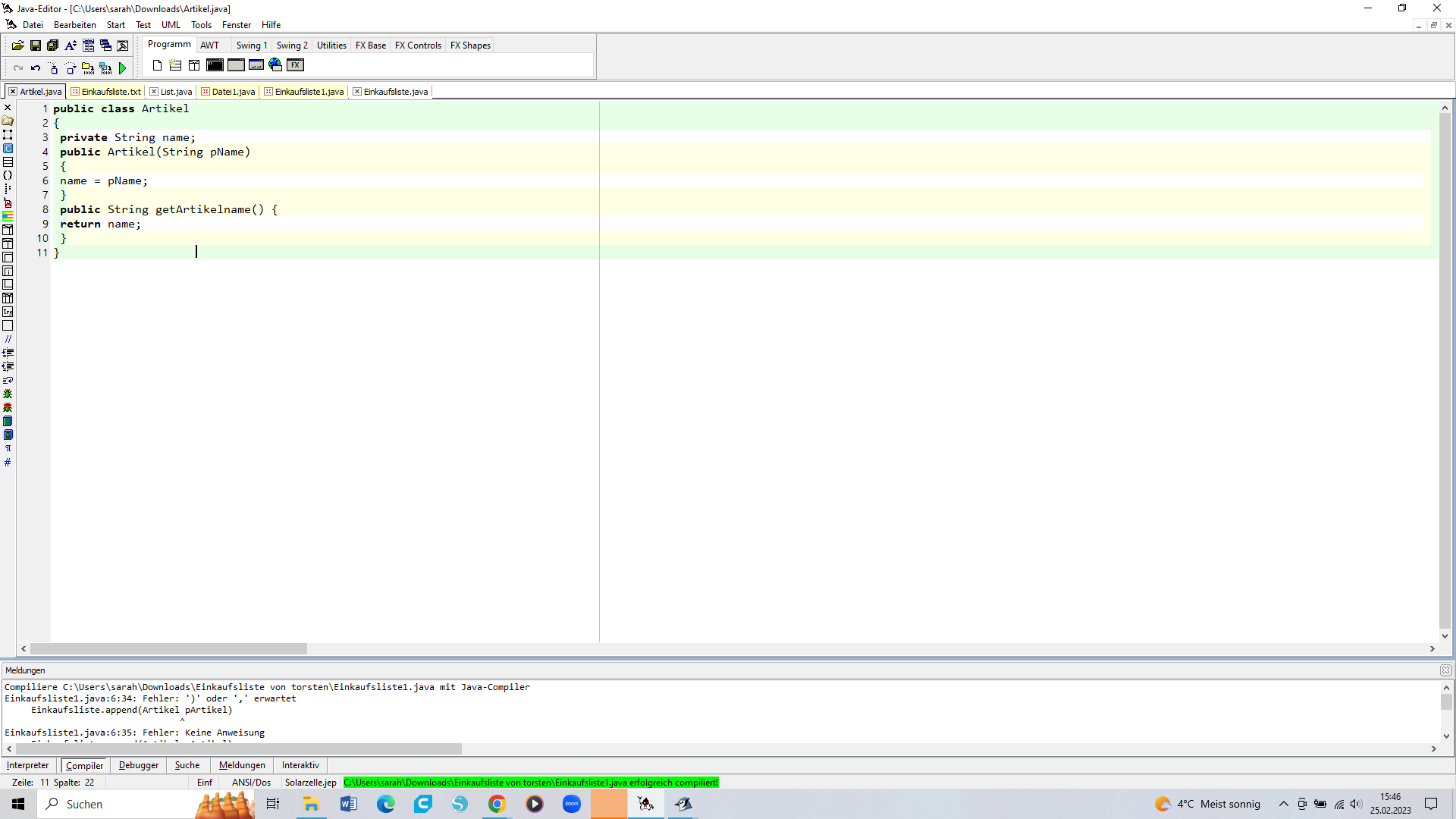This screenshot has height=819, width=1456.
Task: Close the Meldungen messages panel
Action: click(x=1445, y=670)
